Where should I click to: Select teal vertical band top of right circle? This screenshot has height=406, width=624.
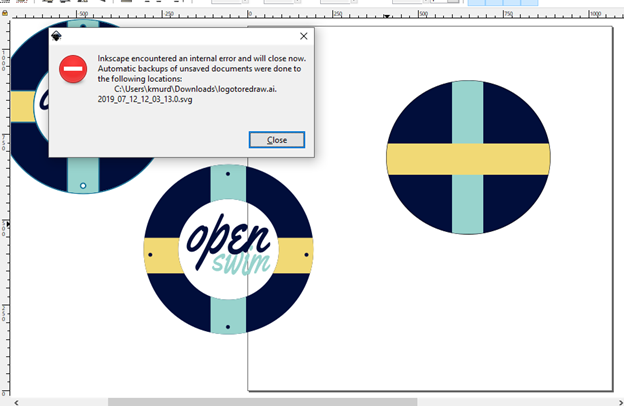pos(468,105)
